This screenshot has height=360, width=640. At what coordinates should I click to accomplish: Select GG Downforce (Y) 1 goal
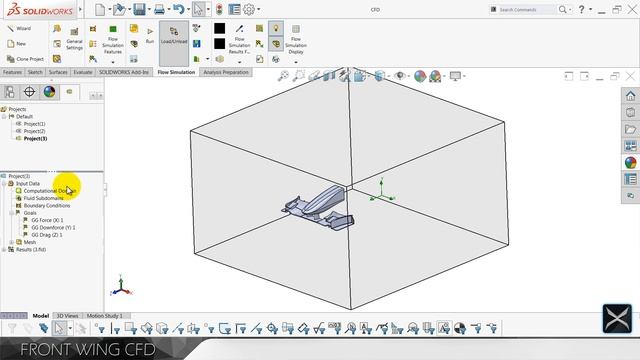[x=53, y=228]
